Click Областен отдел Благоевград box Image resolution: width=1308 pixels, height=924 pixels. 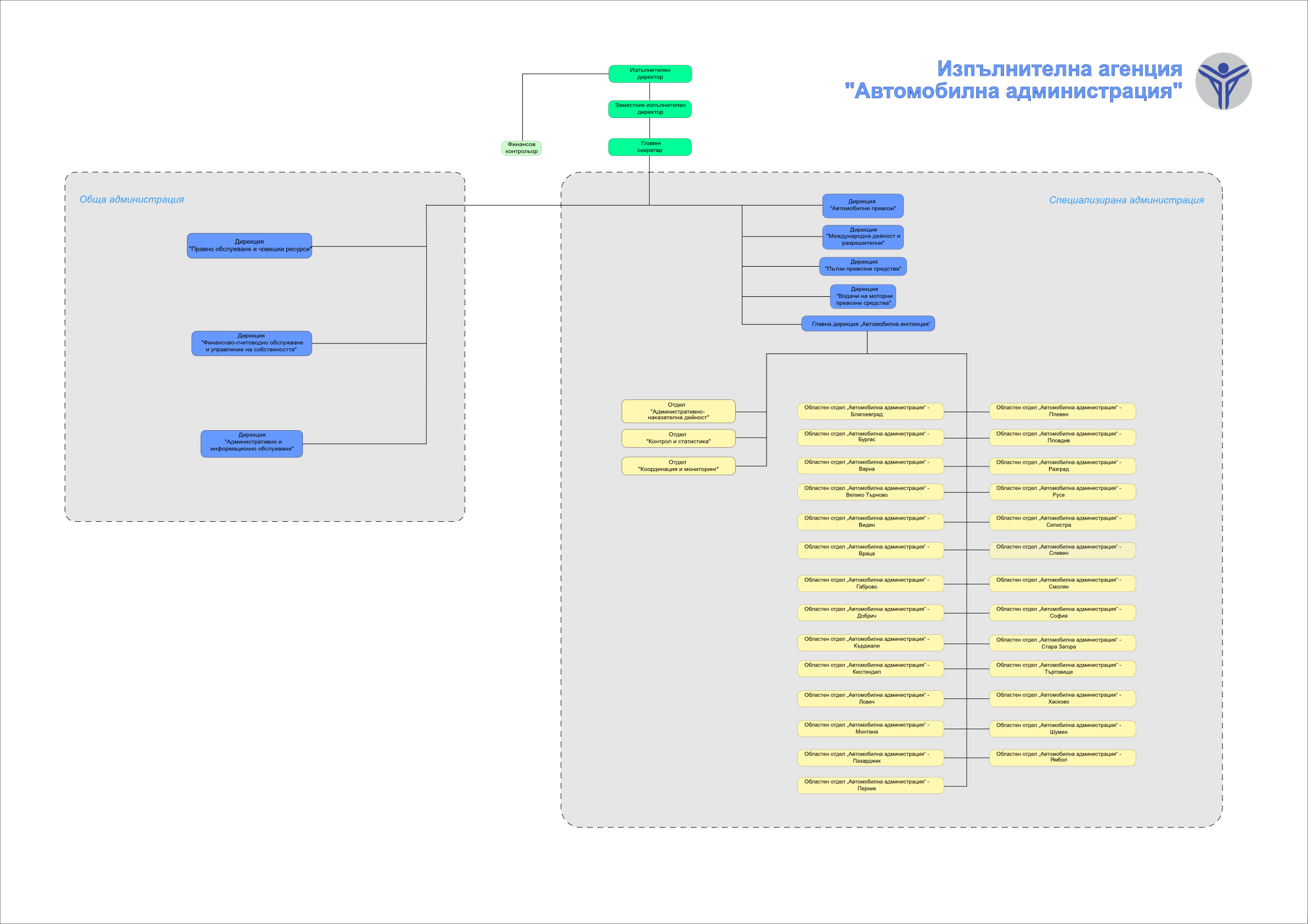click(x=871, y=412)
